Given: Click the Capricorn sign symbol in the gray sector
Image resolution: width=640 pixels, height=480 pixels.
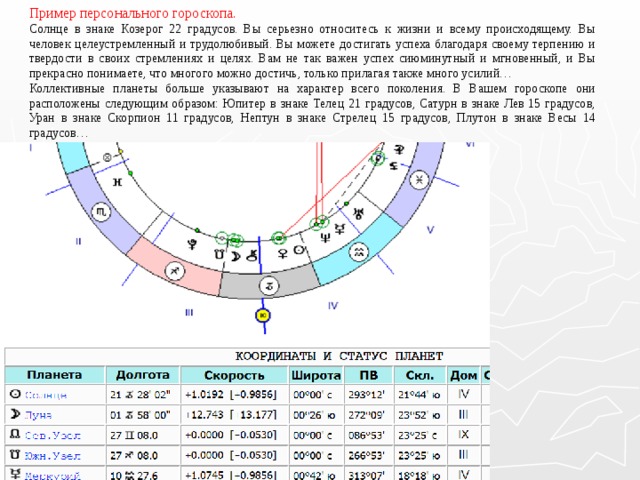Looking at the screenshot, I should 269,286.
